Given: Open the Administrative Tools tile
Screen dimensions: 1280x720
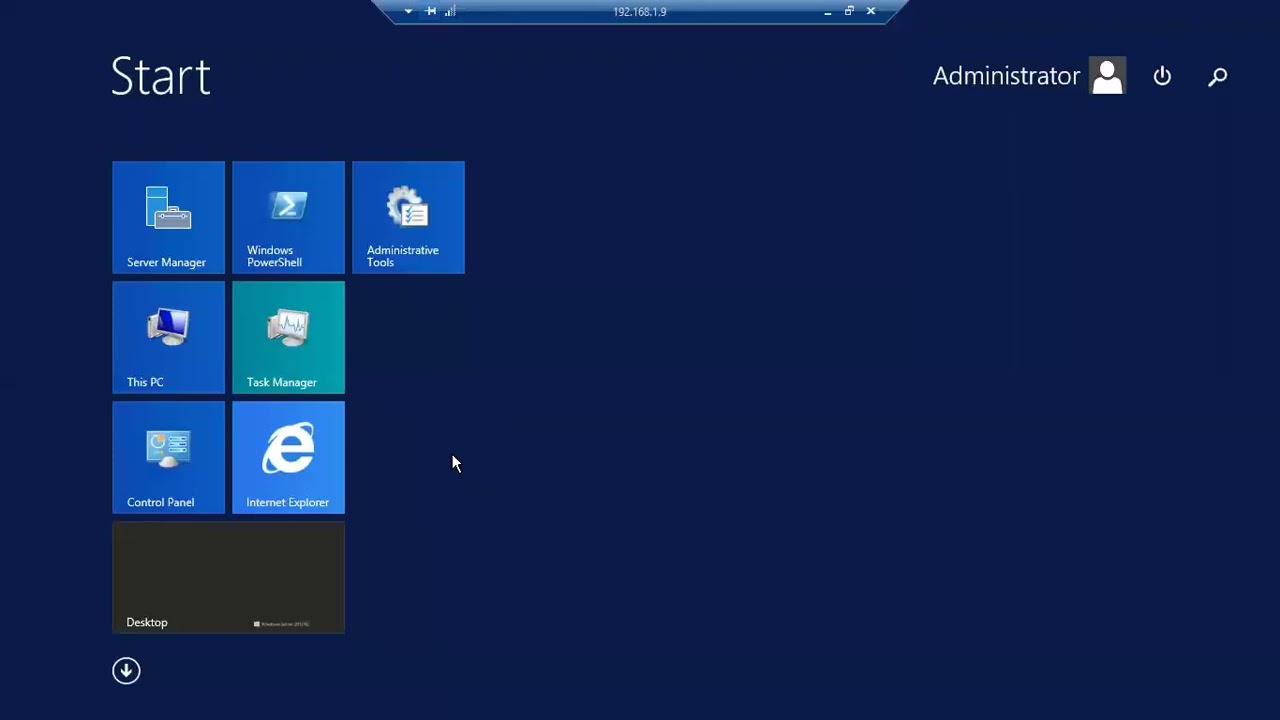Looking at the screenshot, I should [408, 217].
